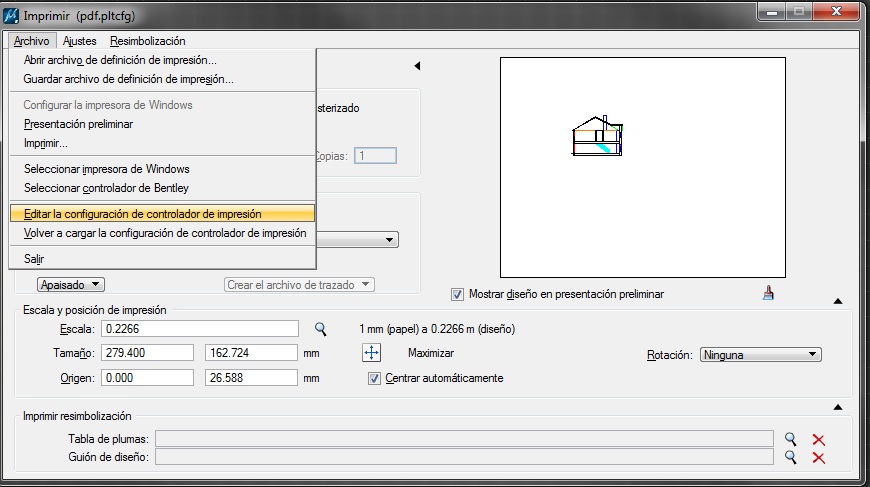Viewport: 870px width, 487px height.
Task: Click the Tabla de plumas text field
Action: (x=464, y=439)
